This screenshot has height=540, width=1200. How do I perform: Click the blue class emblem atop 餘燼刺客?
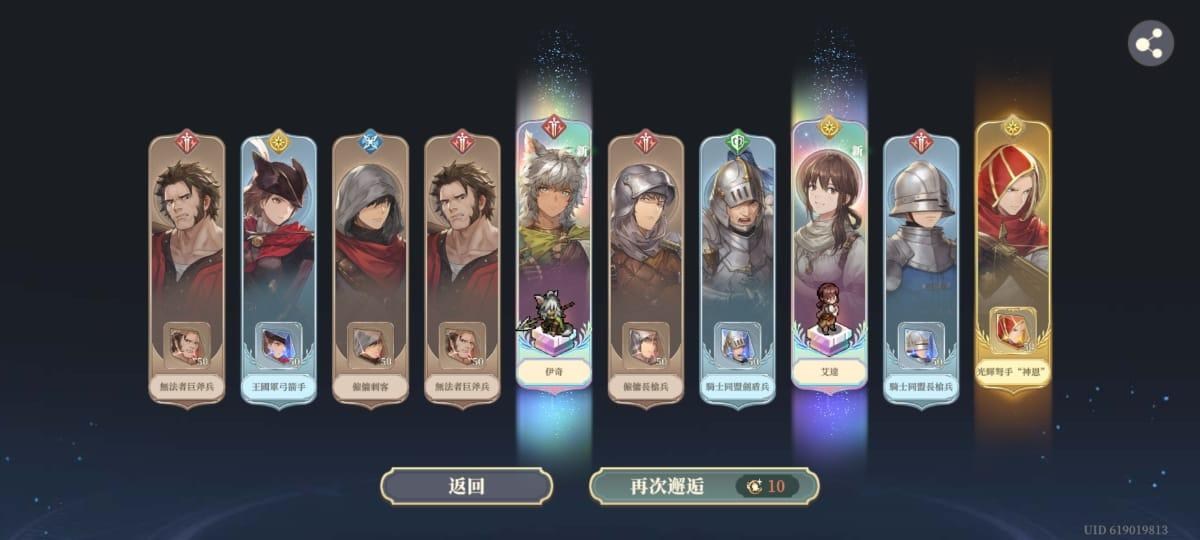click(x=370, y=140)
